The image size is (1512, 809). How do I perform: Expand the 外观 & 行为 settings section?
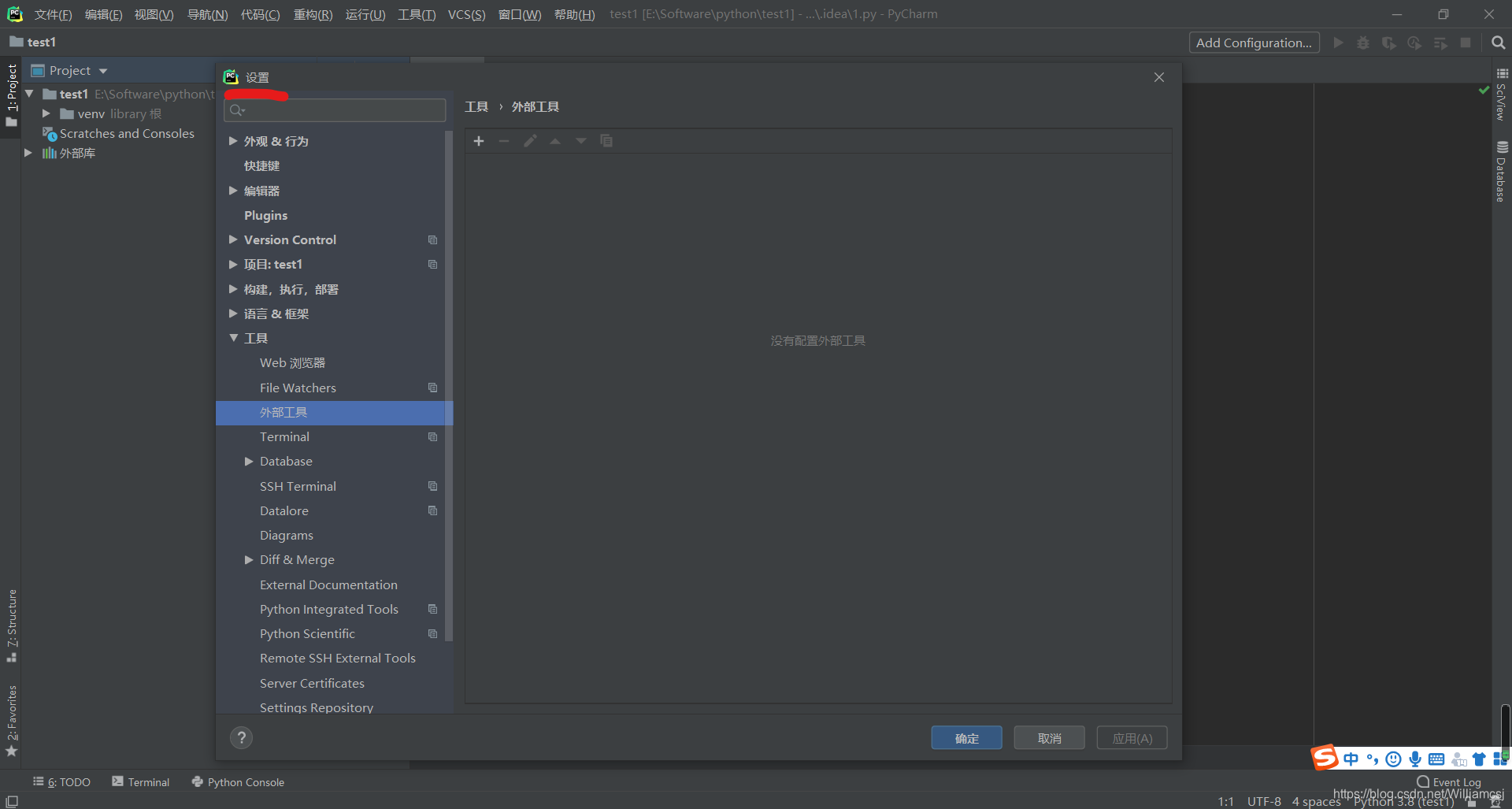click(x=233, y=141)
